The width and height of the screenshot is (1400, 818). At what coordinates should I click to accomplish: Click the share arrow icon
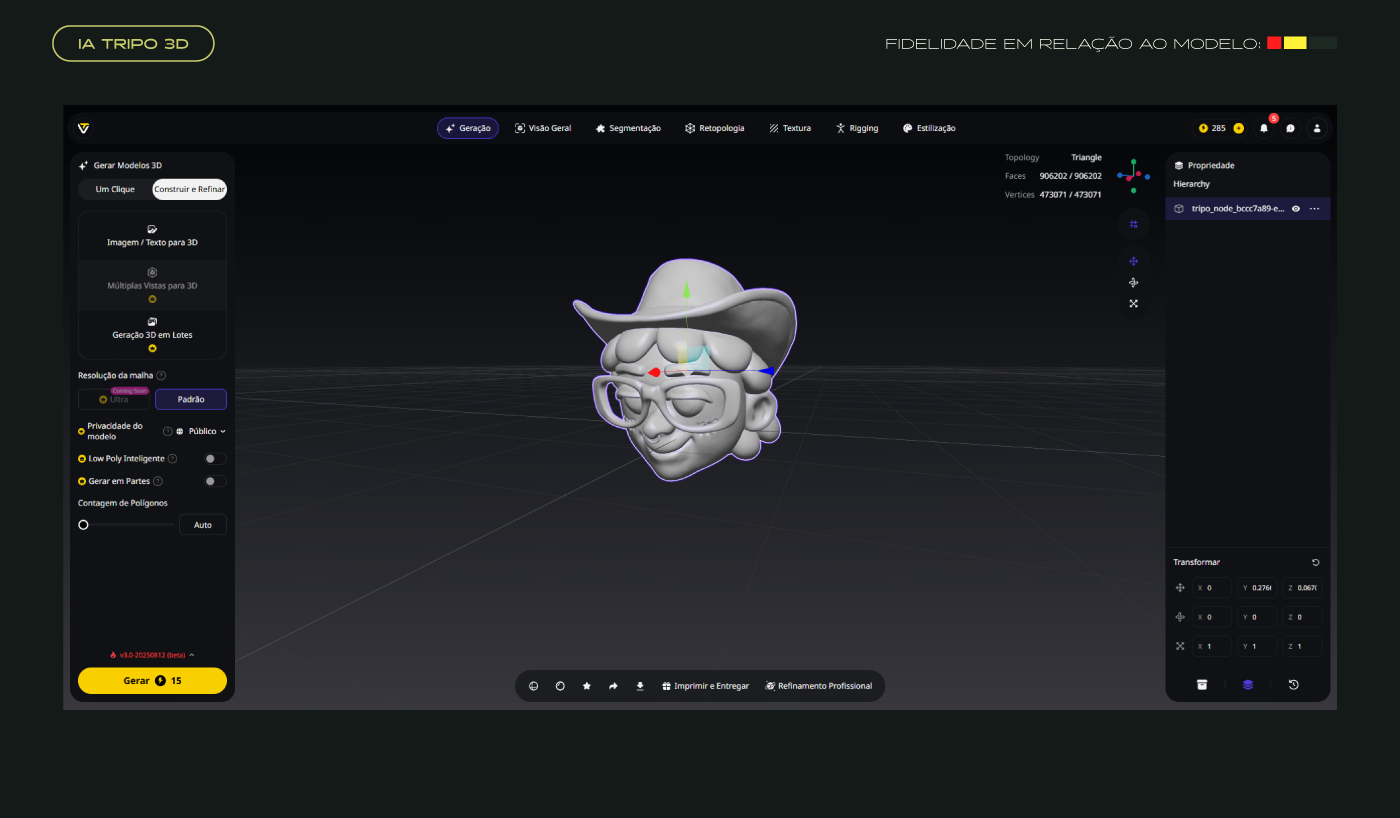(613, 686)
